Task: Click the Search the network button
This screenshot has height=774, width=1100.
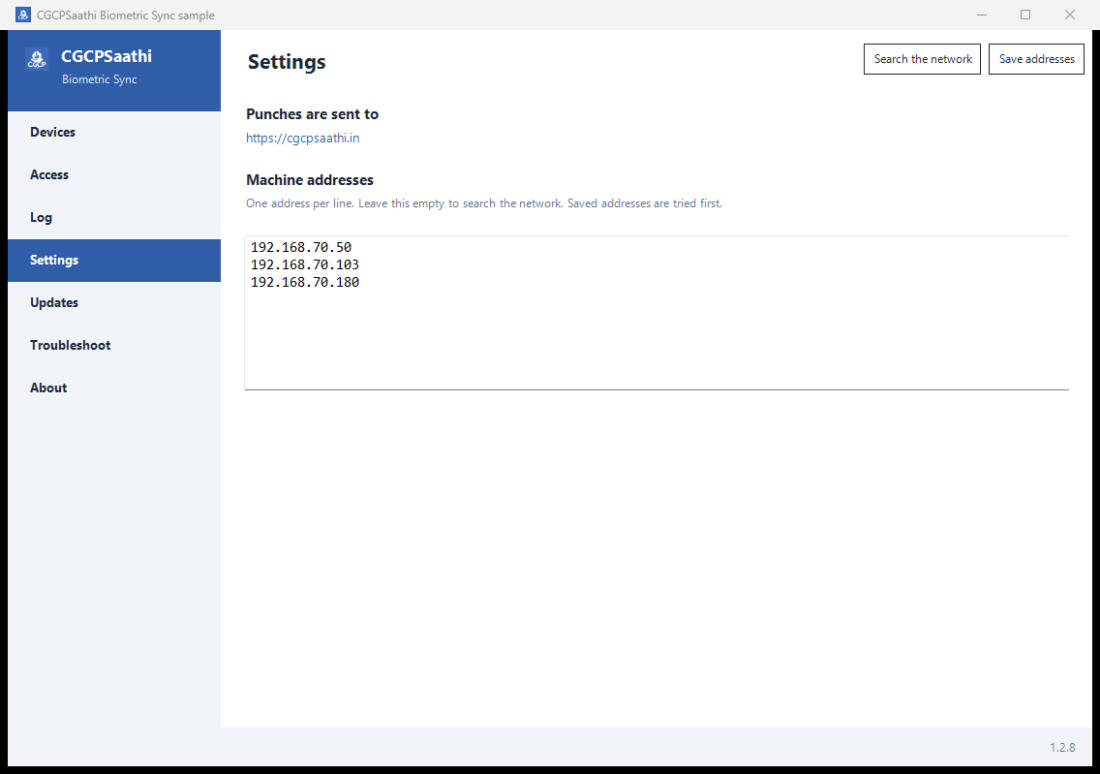Action: click(x=922, y=59)
